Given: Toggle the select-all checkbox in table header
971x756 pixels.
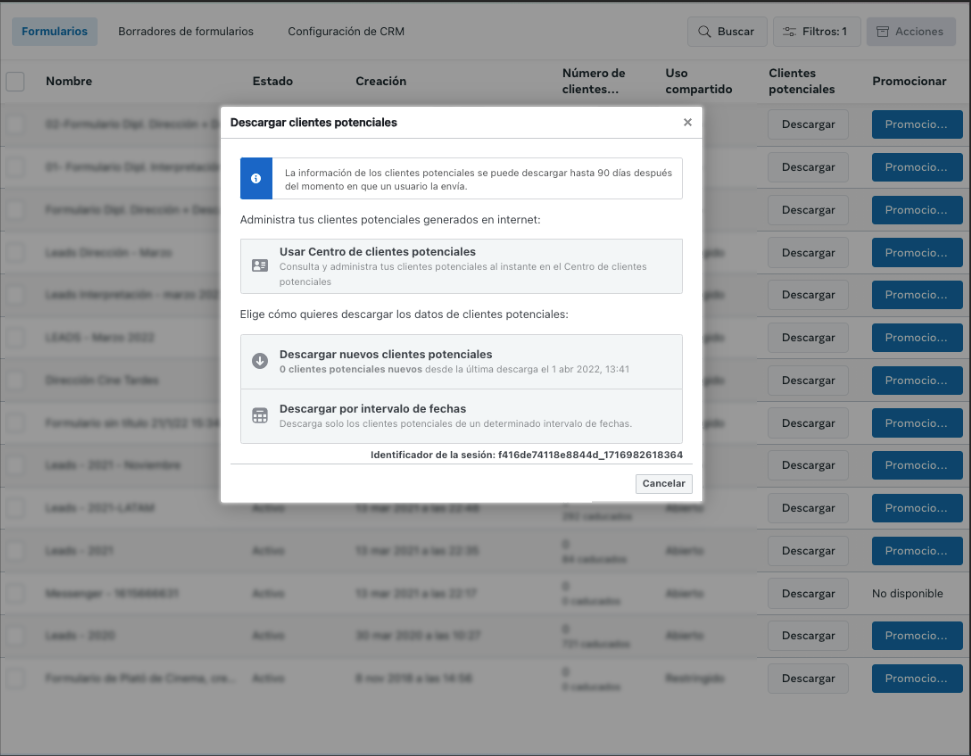Looking at the screenshot, I should point(15,82).
